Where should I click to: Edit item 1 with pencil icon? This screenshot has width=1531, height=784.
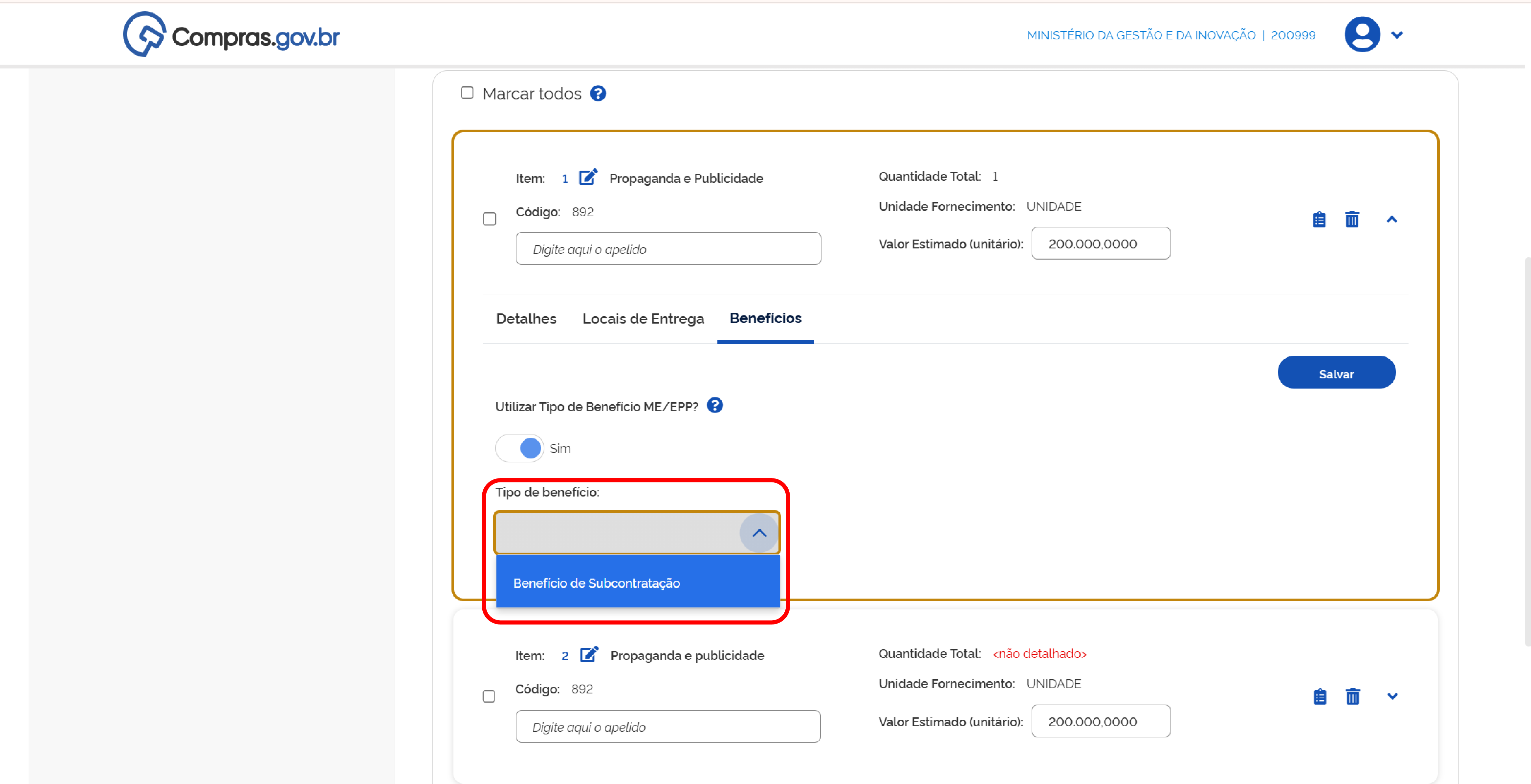click(x=588, y=177)
